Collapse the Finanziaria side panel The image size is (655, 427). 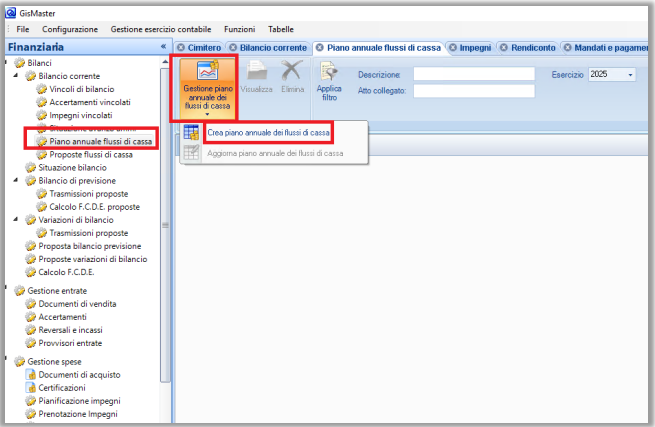click(163, 47)
